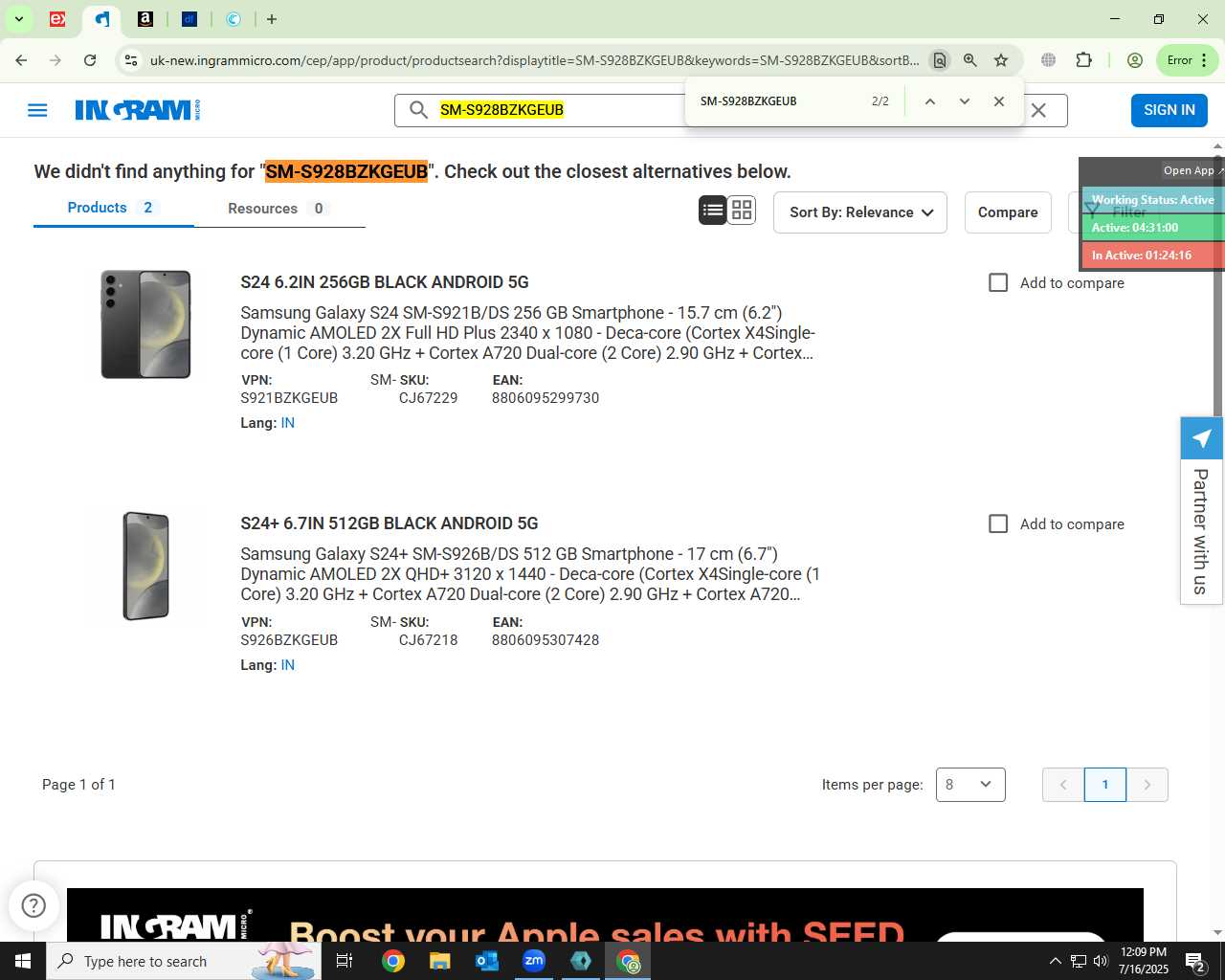The height and width of the screenshot is (980, 1225).
Task: Click the Error menu chip in Chrome
Action: (1187, 60)
